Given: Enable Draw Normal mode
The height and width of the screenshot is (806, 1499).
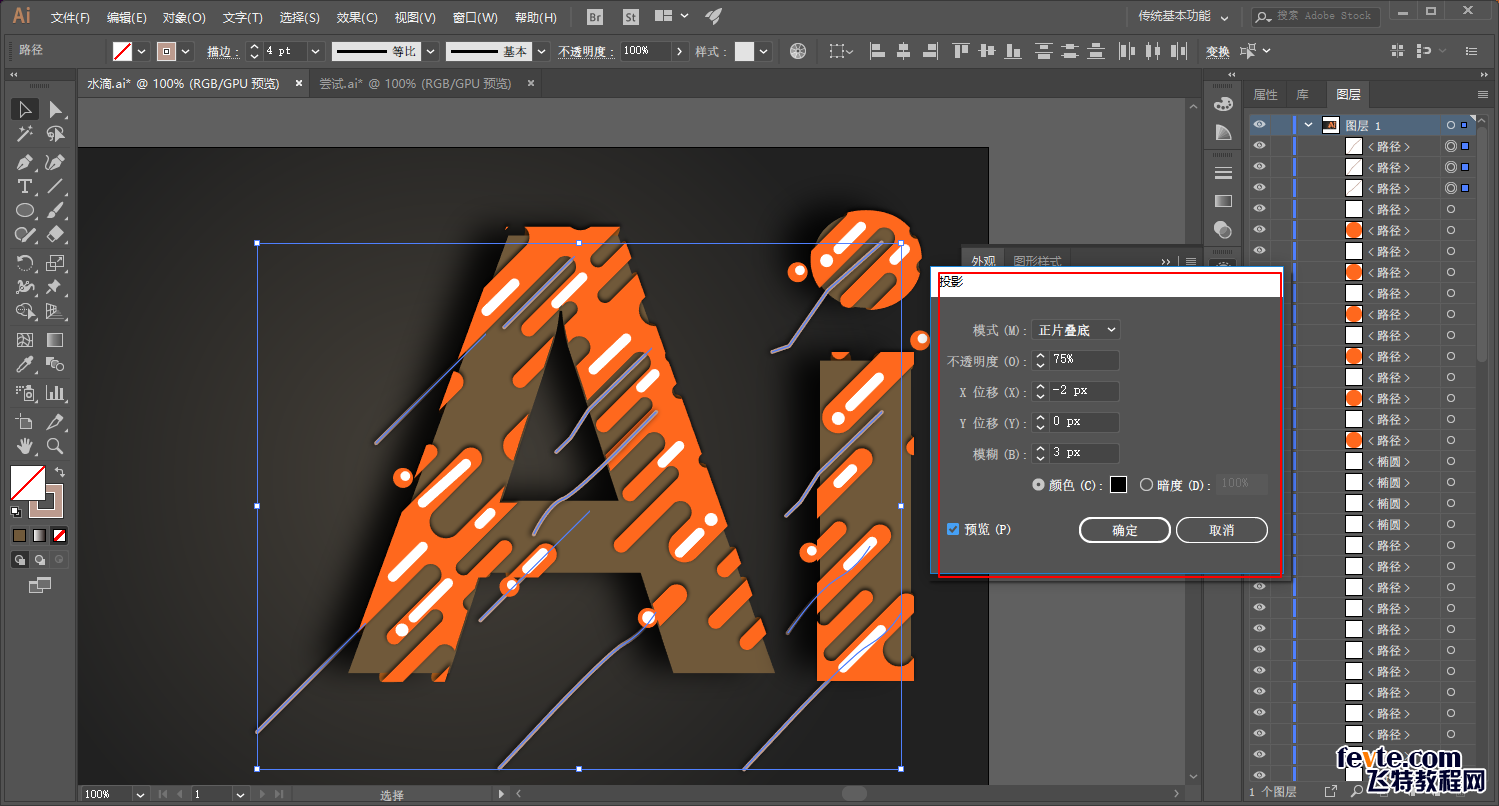Looking at the screenshot, I should coord(19,559).
